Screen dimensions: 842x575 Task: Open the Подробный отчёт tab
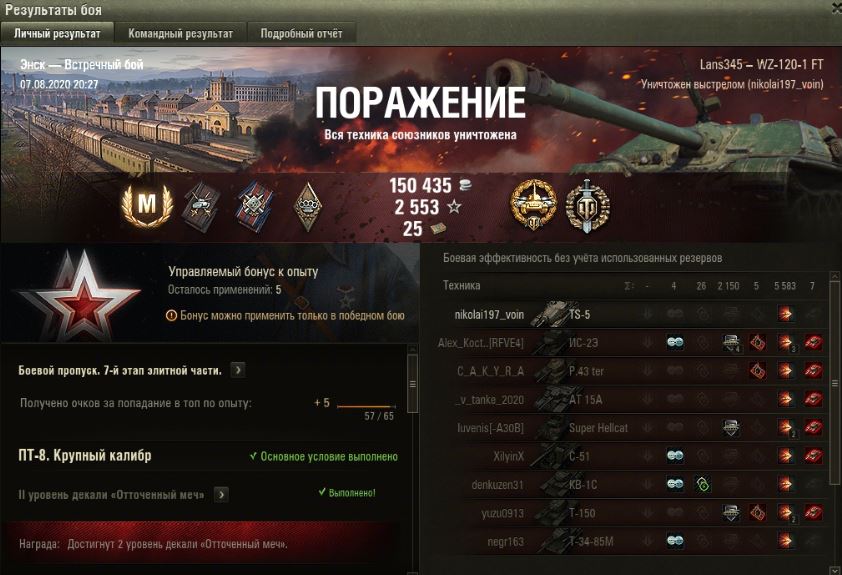301,33
